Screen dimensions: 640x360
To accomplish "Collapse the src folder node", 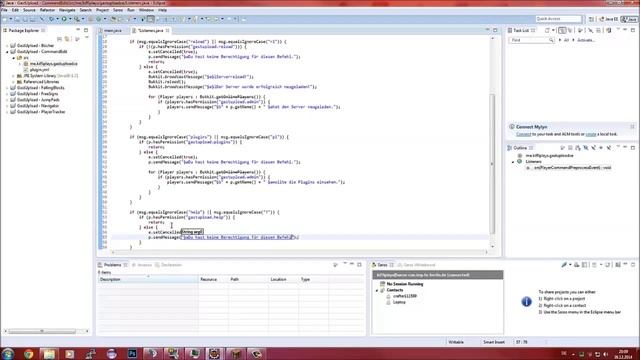I will [13, 58].
